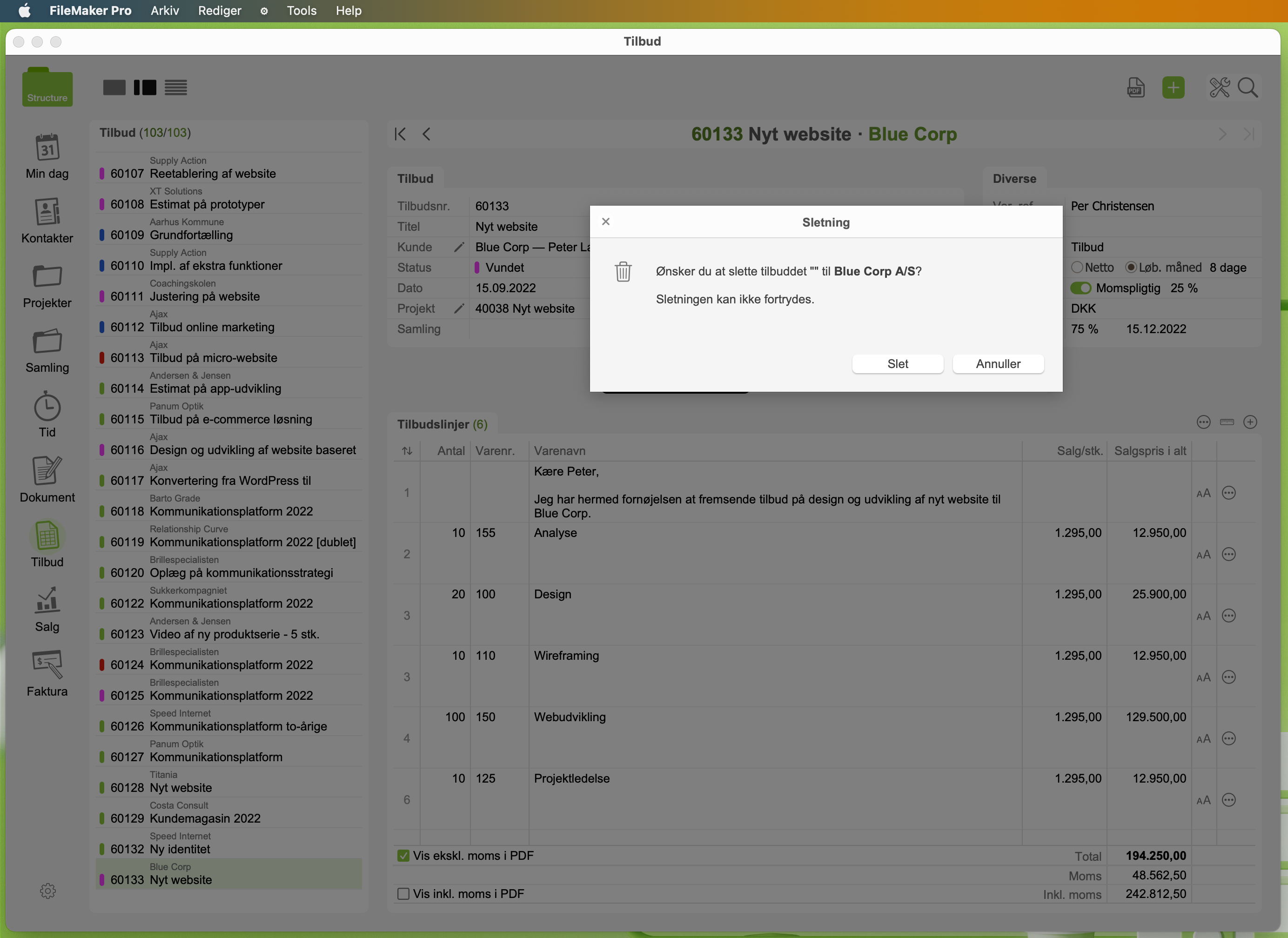
Task: Open options menu for Analyse line
Action: click(1229, 554)
